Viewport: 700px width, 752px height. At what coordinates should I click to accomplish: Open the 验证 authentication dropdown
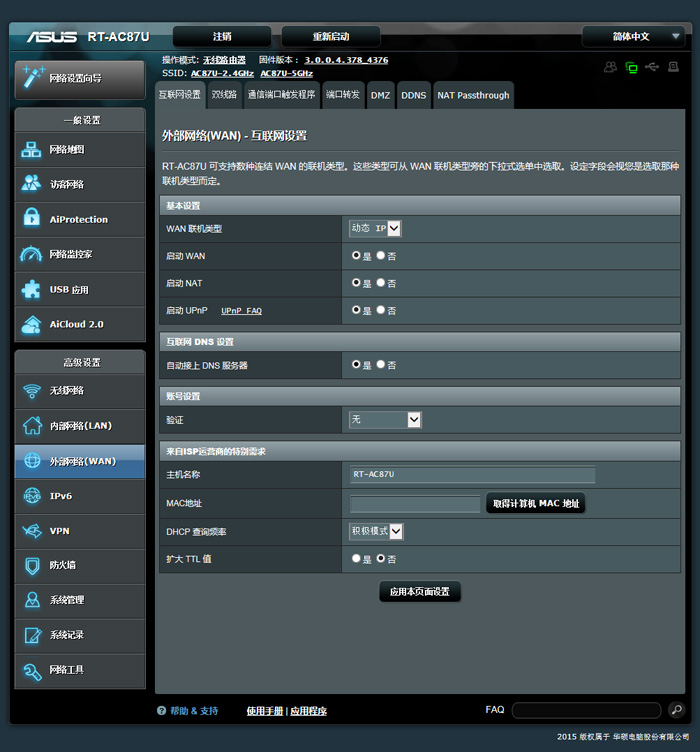385,420
